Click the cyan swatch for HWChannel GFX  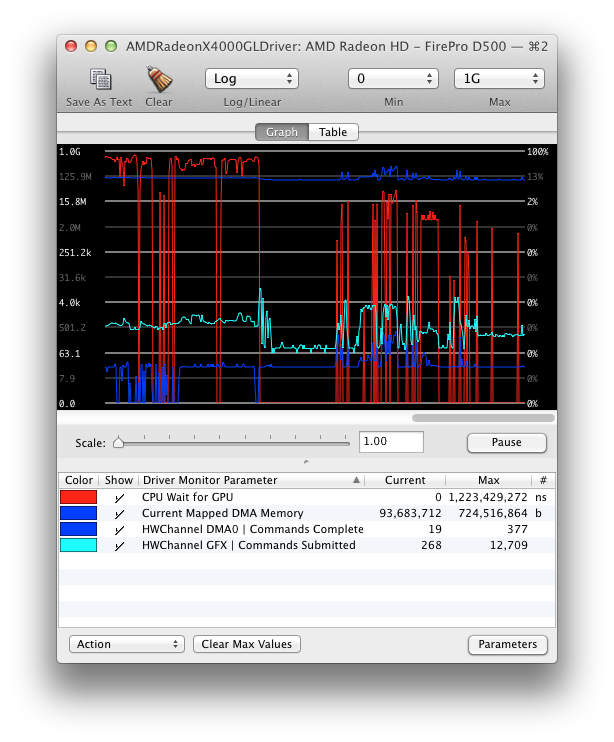[79, 545]
